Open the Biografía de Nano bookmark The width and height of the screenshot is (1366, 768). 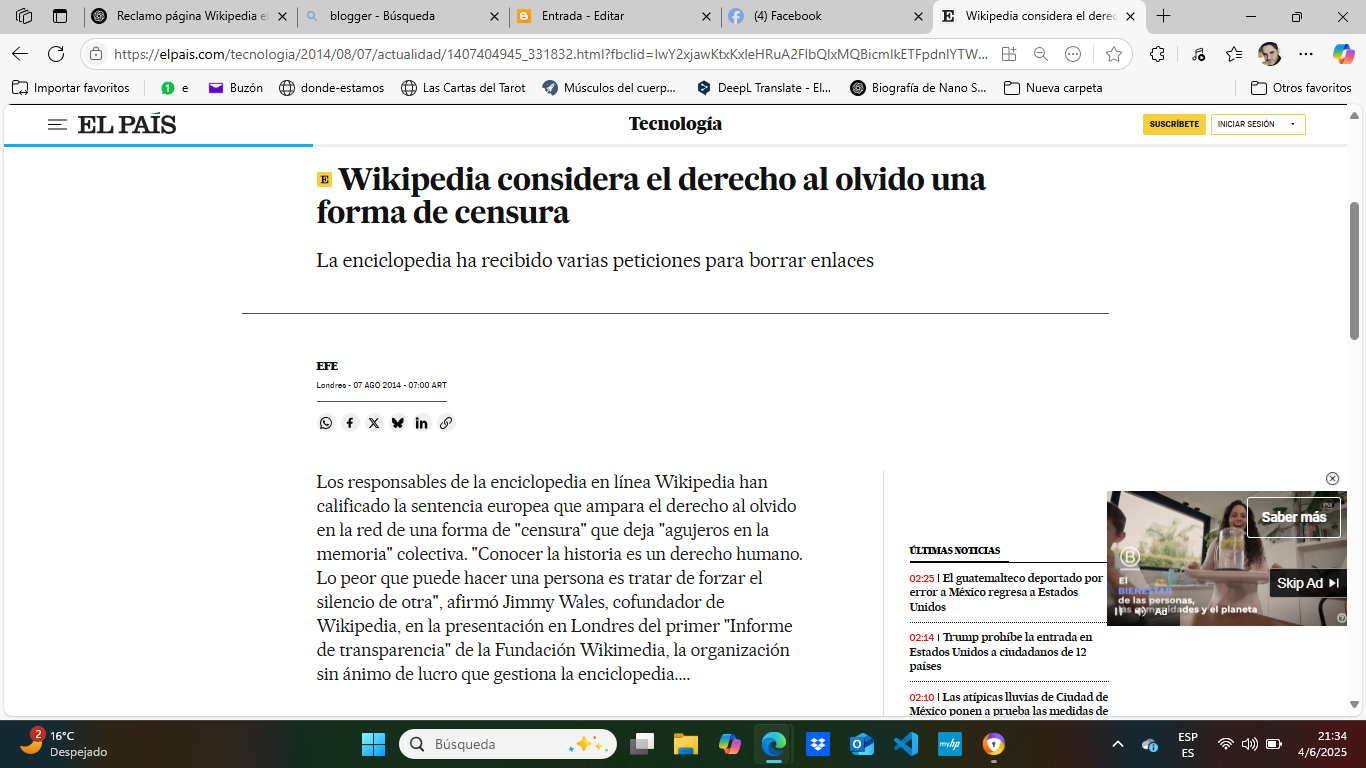(918, 88)
